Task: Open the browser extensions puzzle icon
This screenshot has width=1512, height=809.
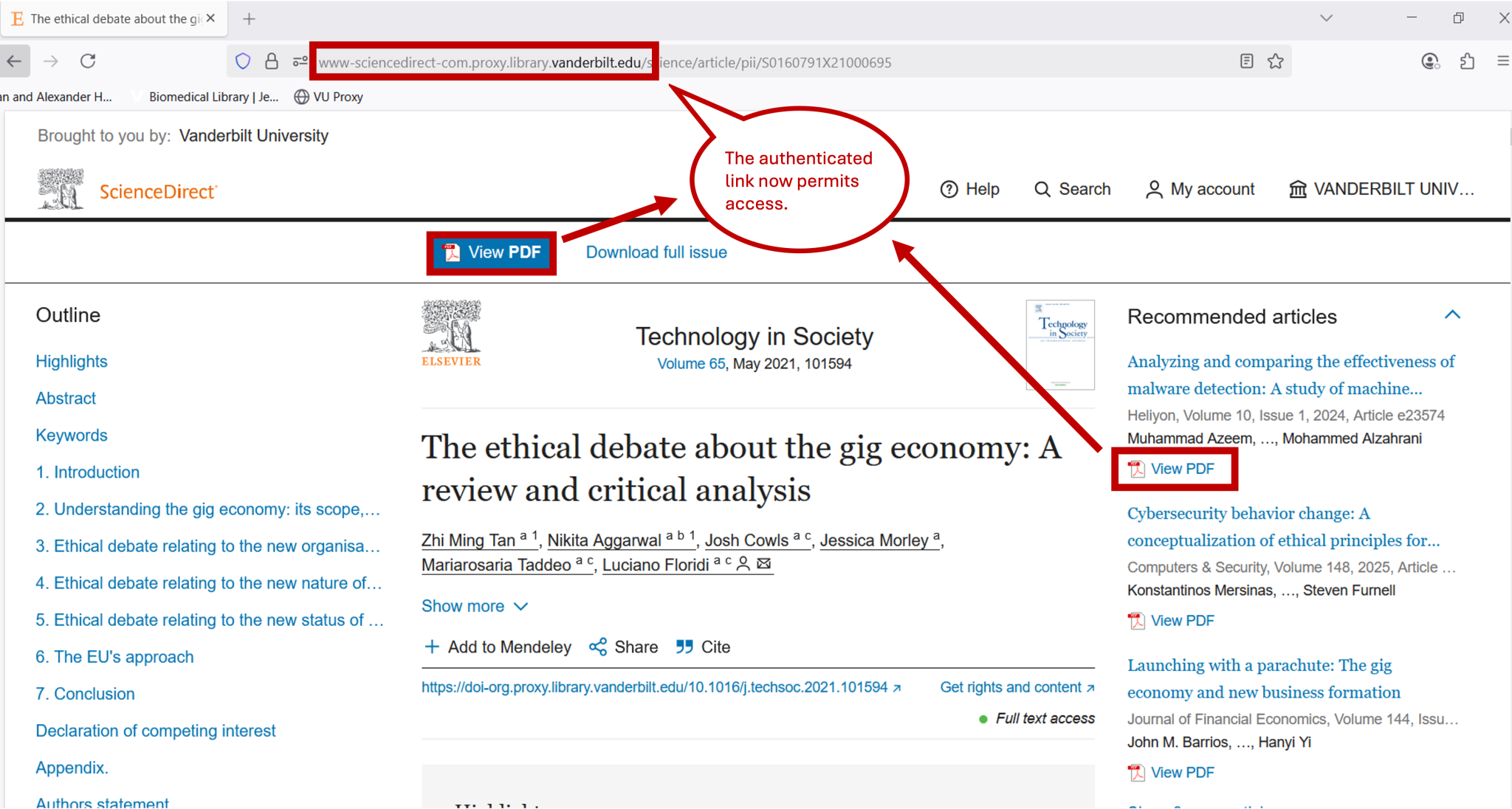Action: 1468,62
